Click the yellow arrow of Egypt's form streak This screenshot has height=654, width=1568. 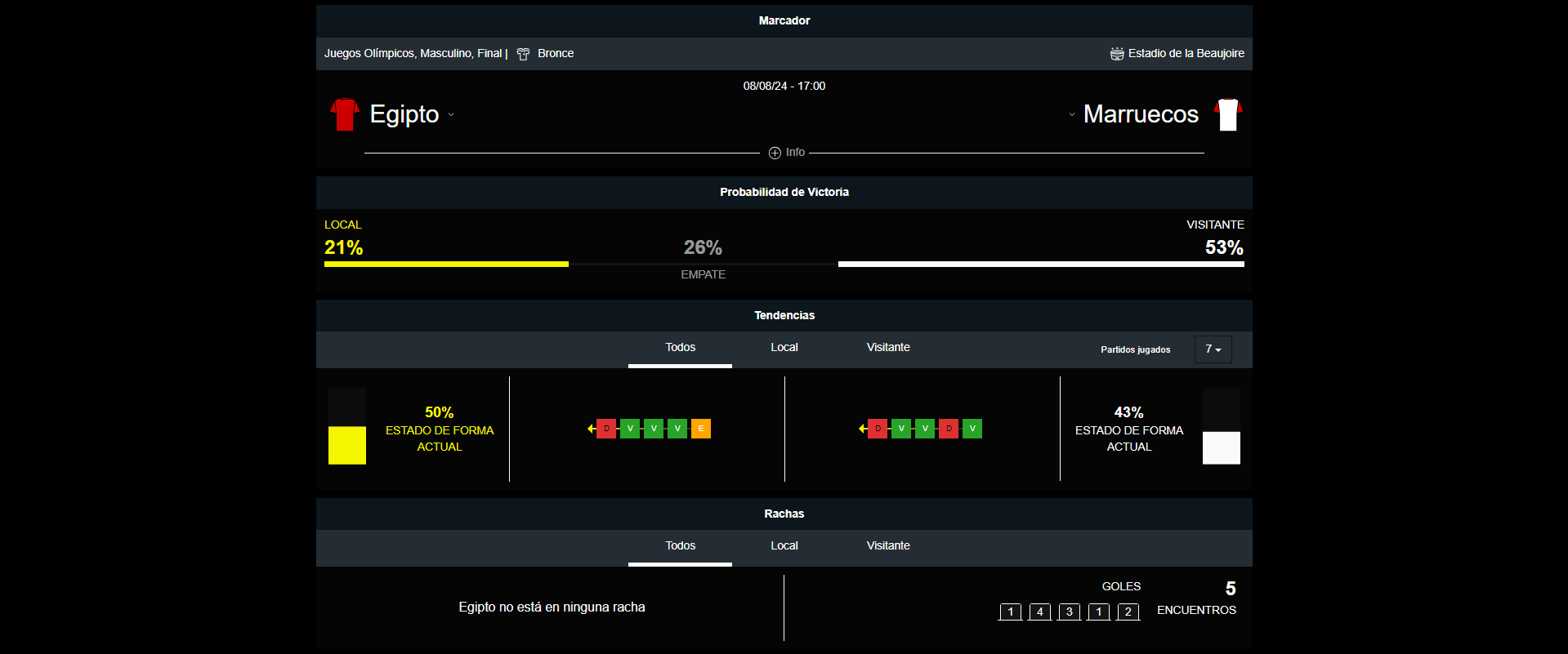point(591,429)
